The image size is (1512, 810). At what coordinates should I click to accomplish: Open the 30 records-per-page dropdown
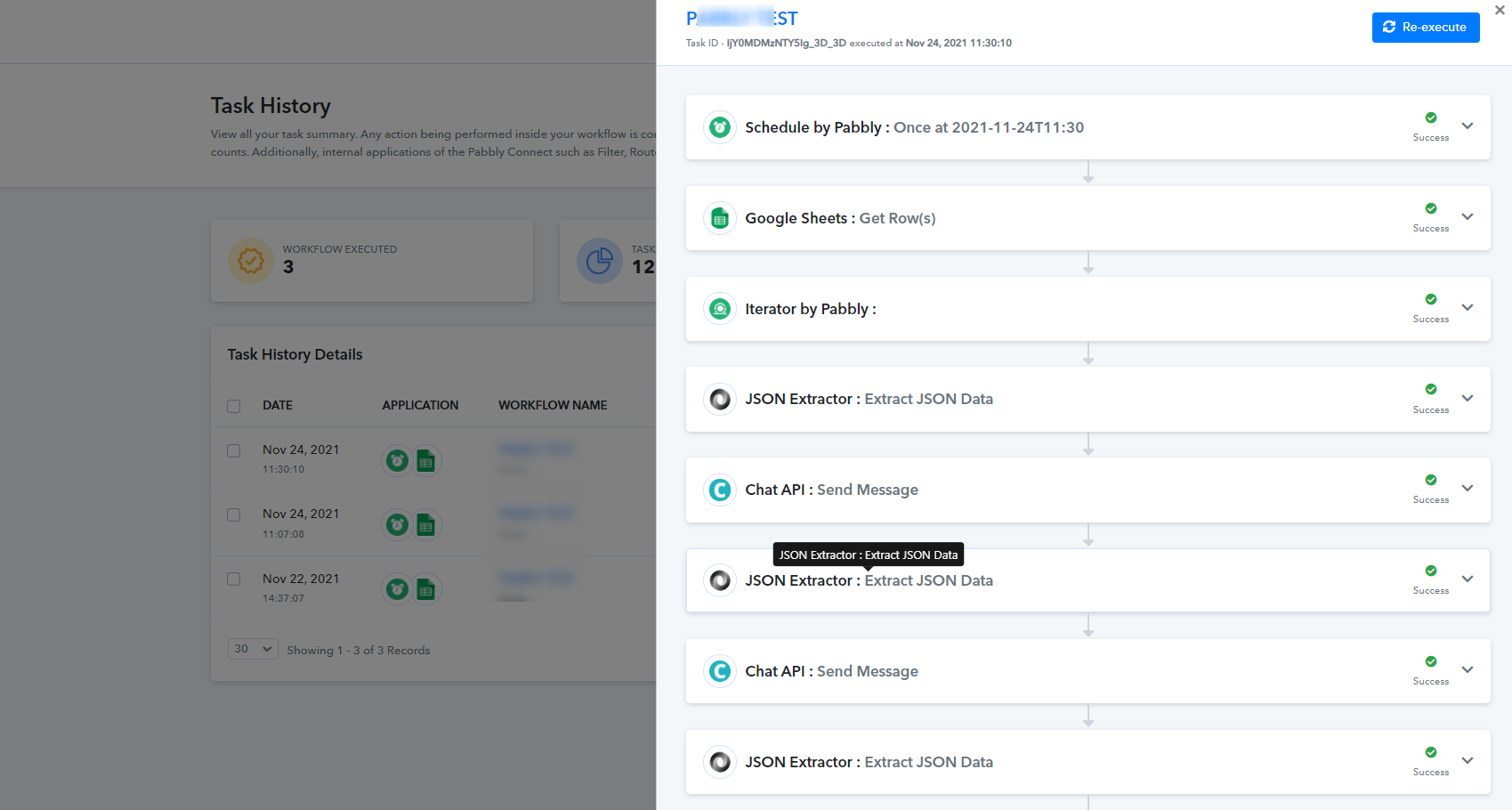(253, 649)
